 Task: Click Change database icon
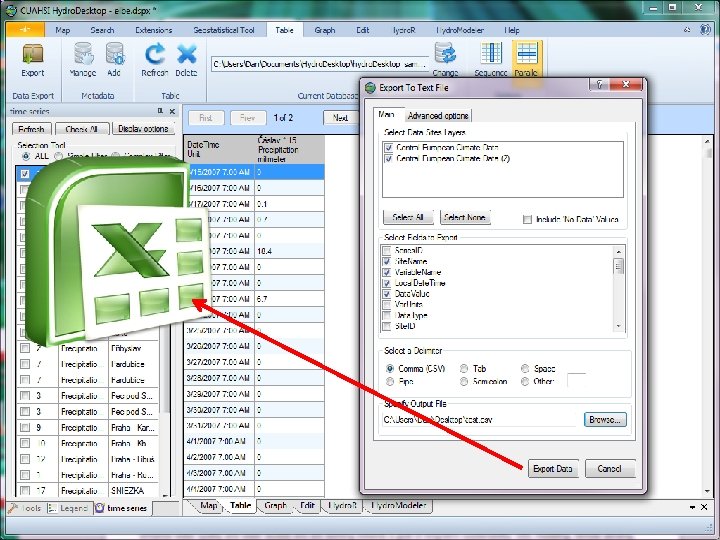tap(445, 59)
